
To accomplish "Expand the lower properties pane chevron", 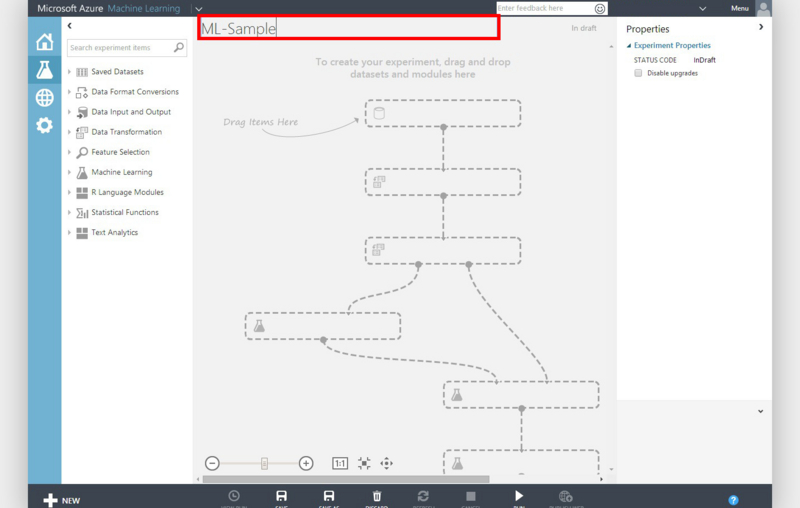I will [x=760, y=411].
